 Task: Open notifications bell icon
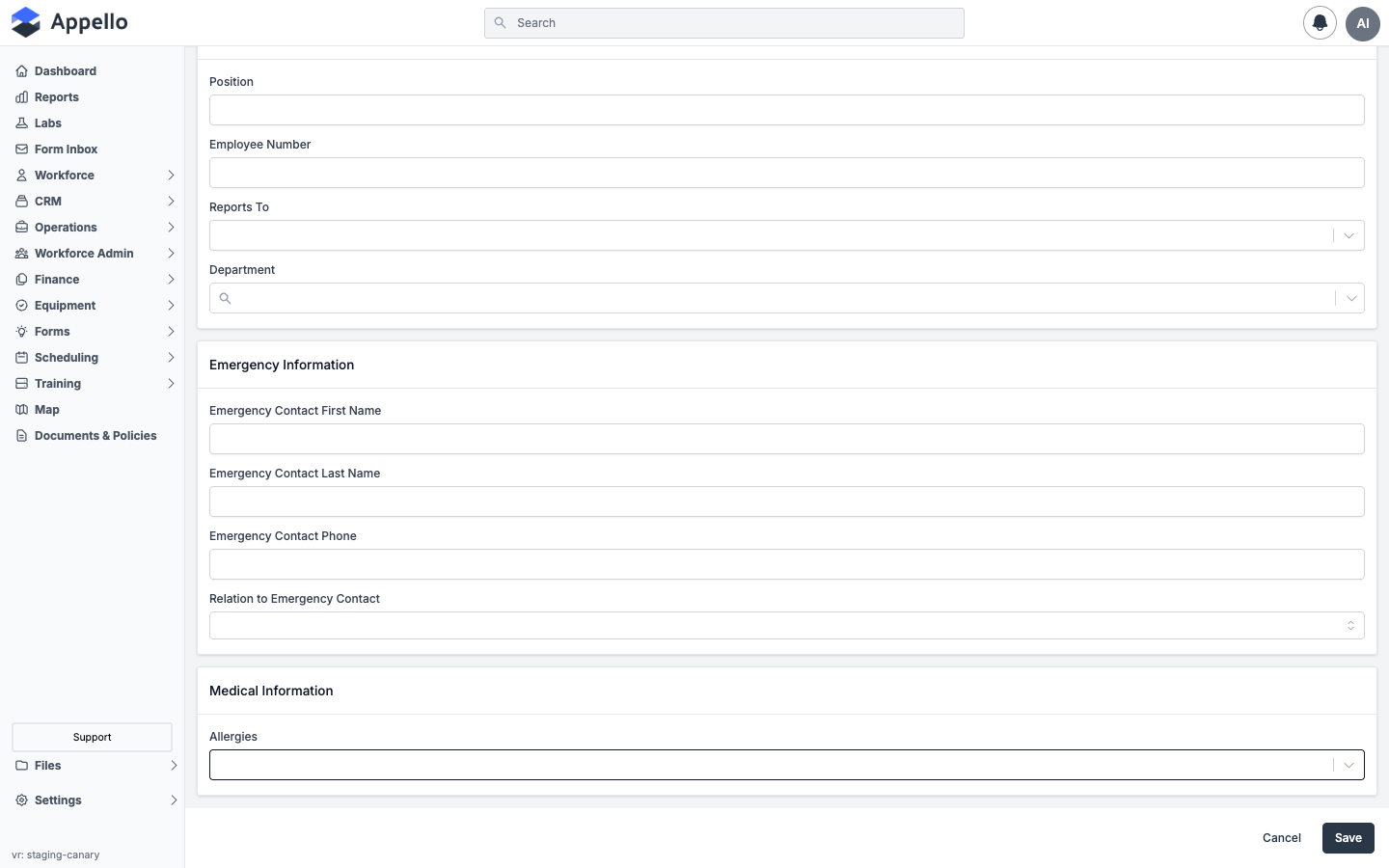point(1320,23)
